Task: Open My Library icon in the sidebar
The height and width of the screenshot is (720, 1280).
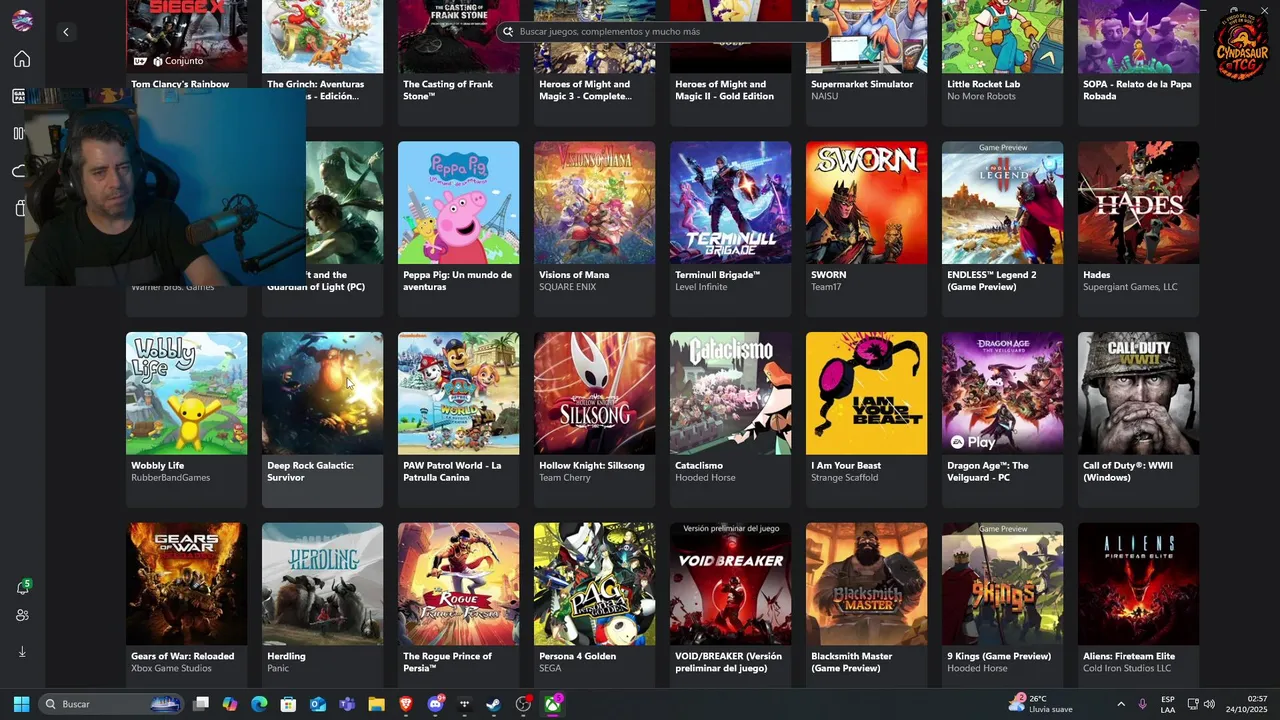Action: tap(18, 133)
